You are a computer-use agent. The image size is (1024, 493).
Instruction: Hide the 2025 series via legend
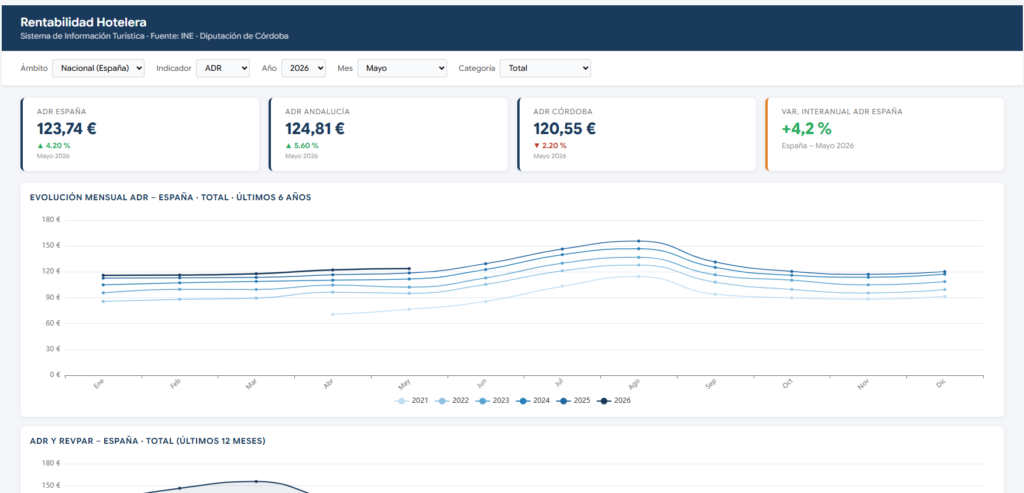573,401
